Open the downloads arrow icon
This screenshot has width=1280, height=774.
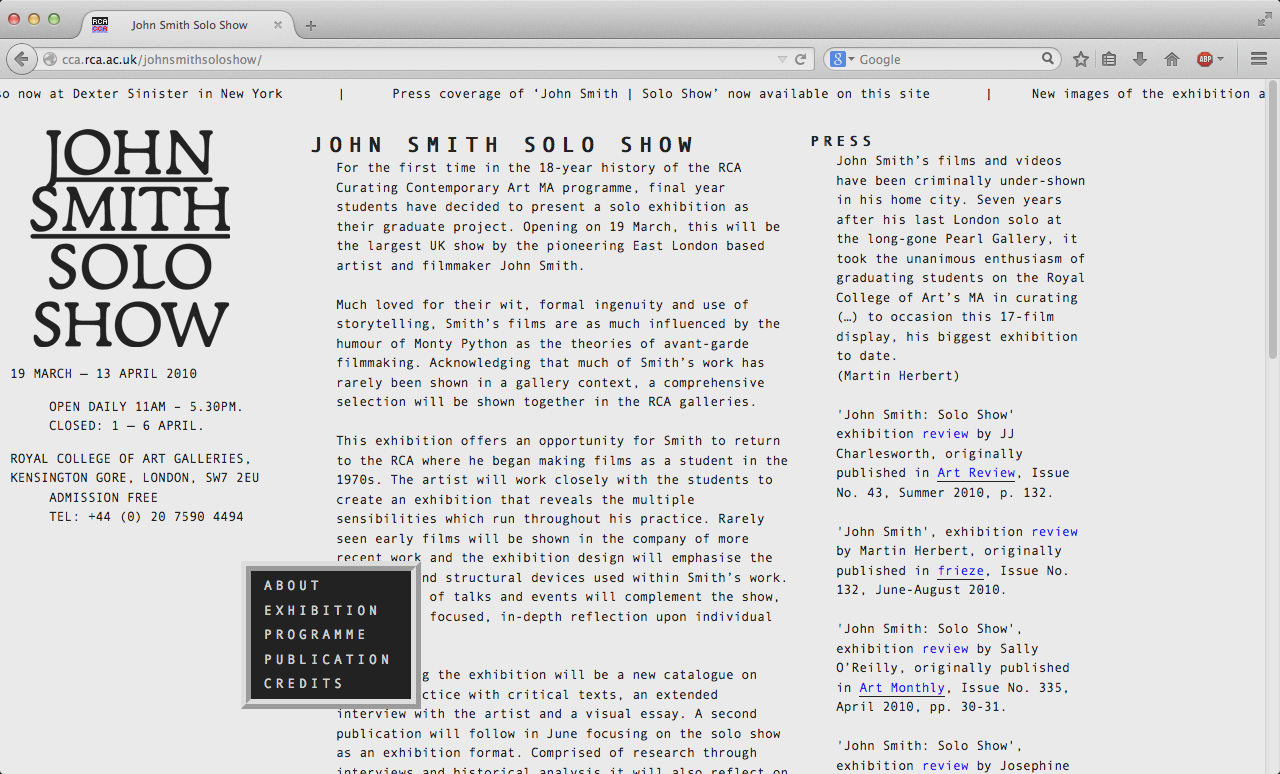click(x=1139, y=59)
